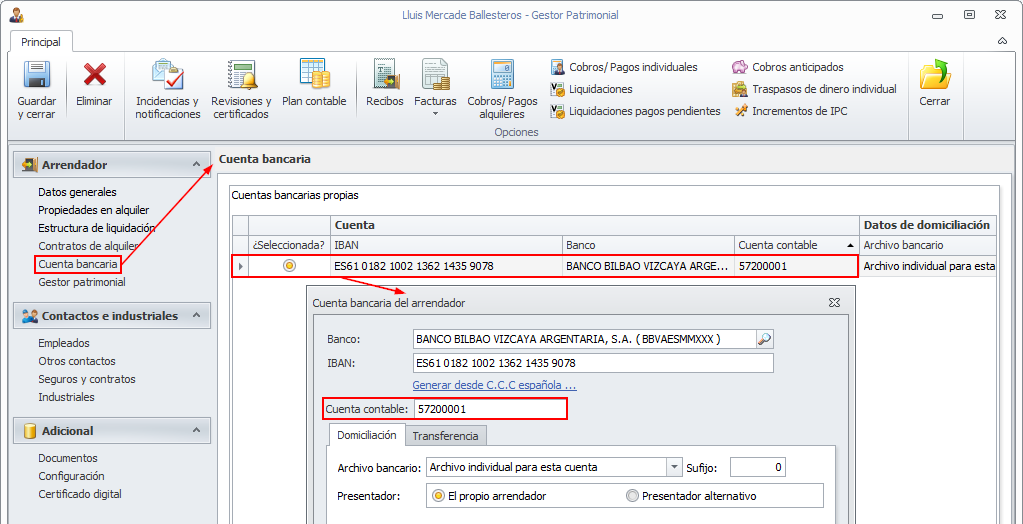Toggle the ¿Seleccionada? radio of BBVA account
Screen dimensions: 1023x524
point(290,266)
